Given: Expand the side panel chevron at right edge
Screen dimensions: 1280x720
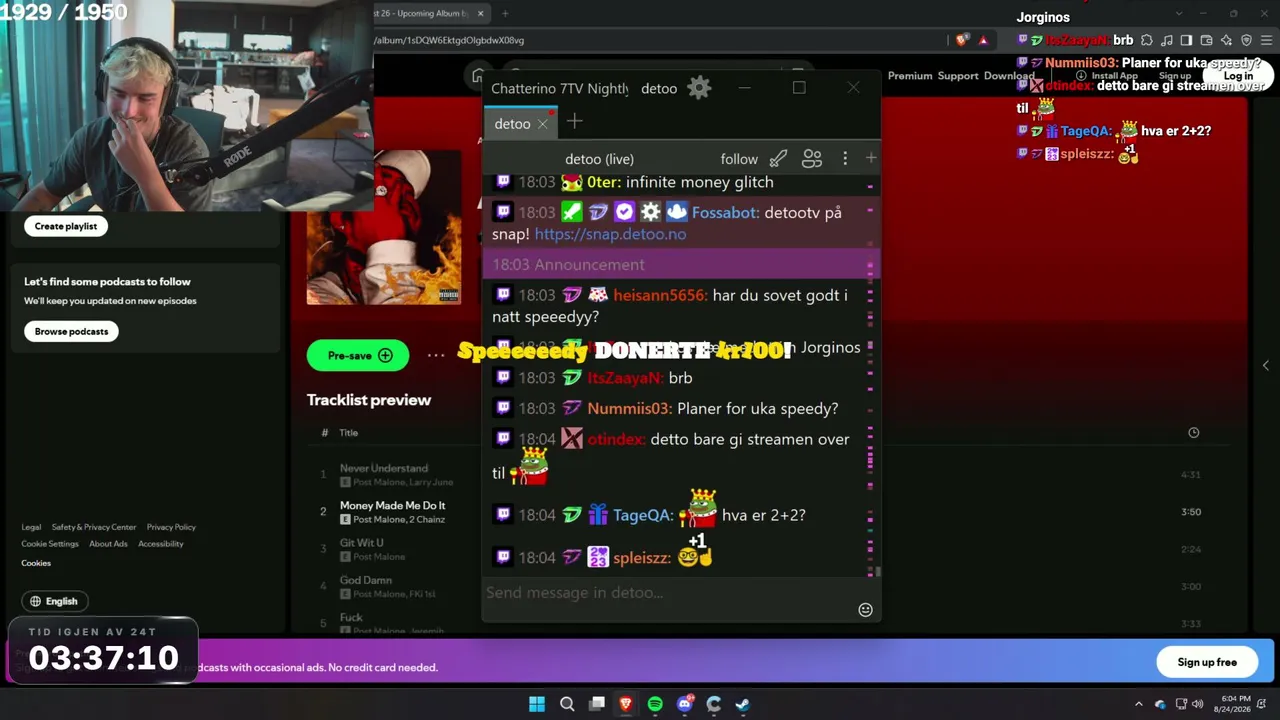Looking at the screenshot, I should click(1265, 366).
